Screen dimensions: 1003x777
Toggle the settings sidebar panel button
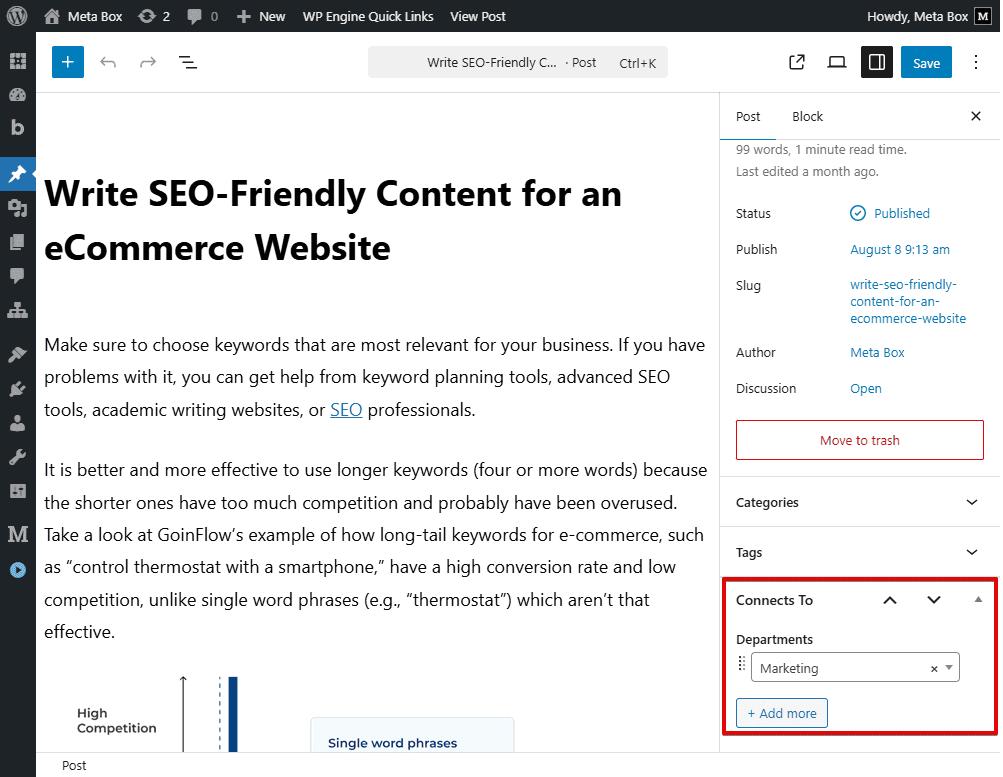[x=877, y=62]
